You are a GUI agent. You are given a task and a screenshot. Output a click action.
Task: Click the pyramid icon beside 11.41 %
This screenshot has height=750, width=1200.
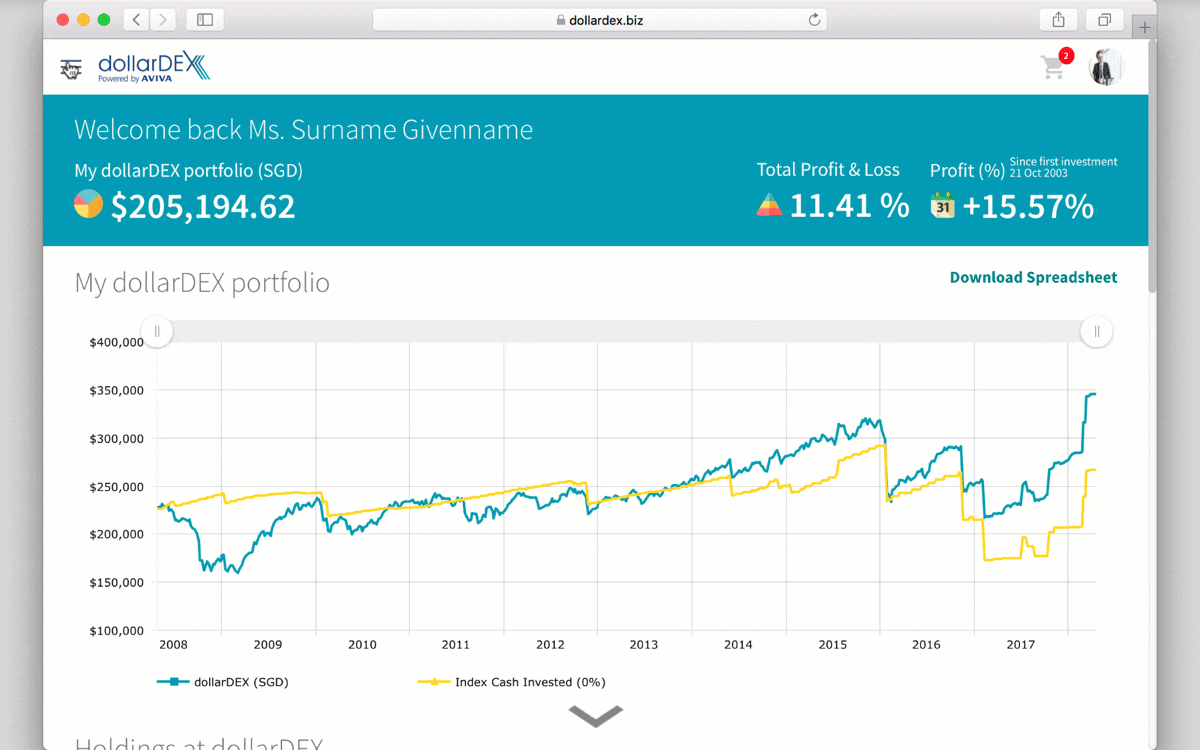pos(769,206)
